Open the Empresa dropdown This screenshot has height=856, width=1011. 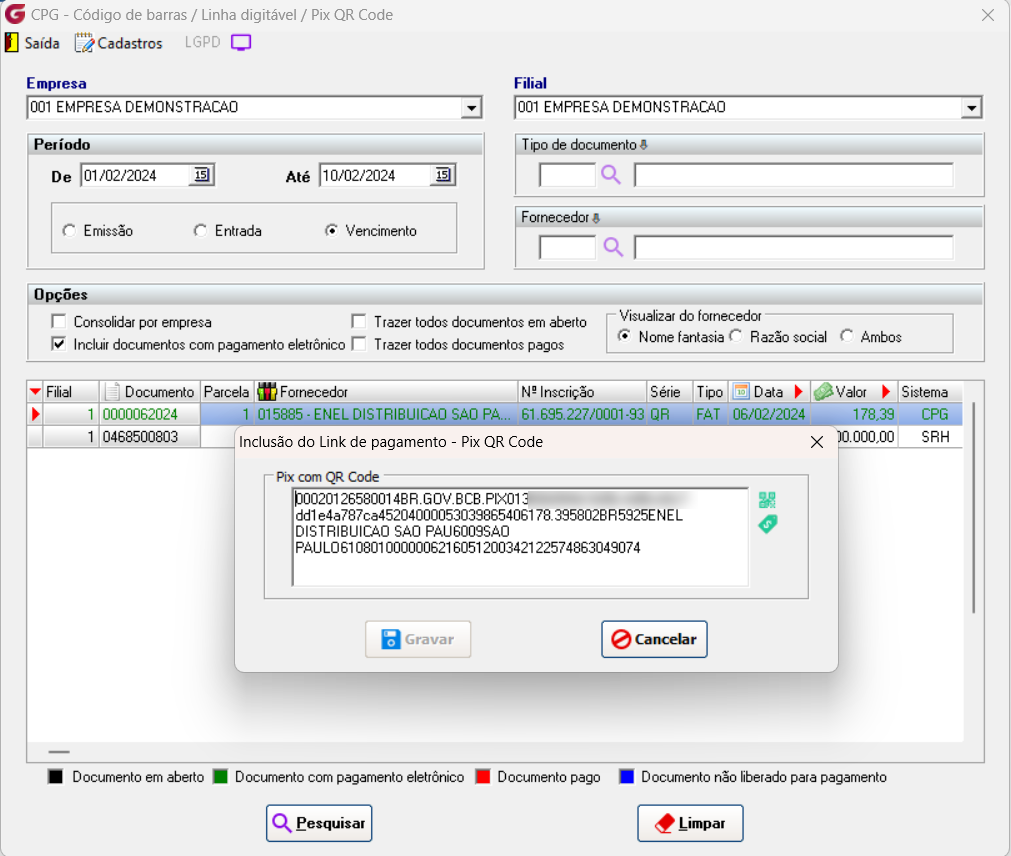tap(471, 108)
